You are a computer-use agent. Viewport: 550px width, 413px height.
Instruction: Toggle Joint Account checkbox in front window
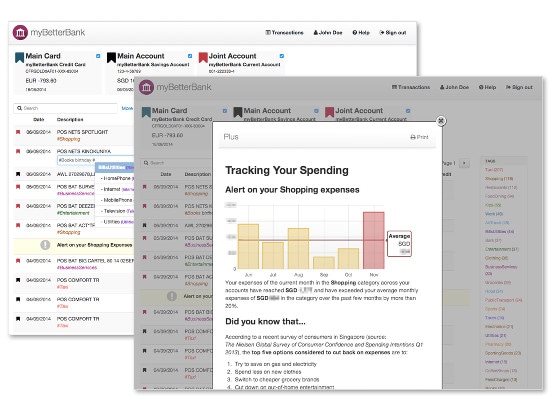click(408, 111)
